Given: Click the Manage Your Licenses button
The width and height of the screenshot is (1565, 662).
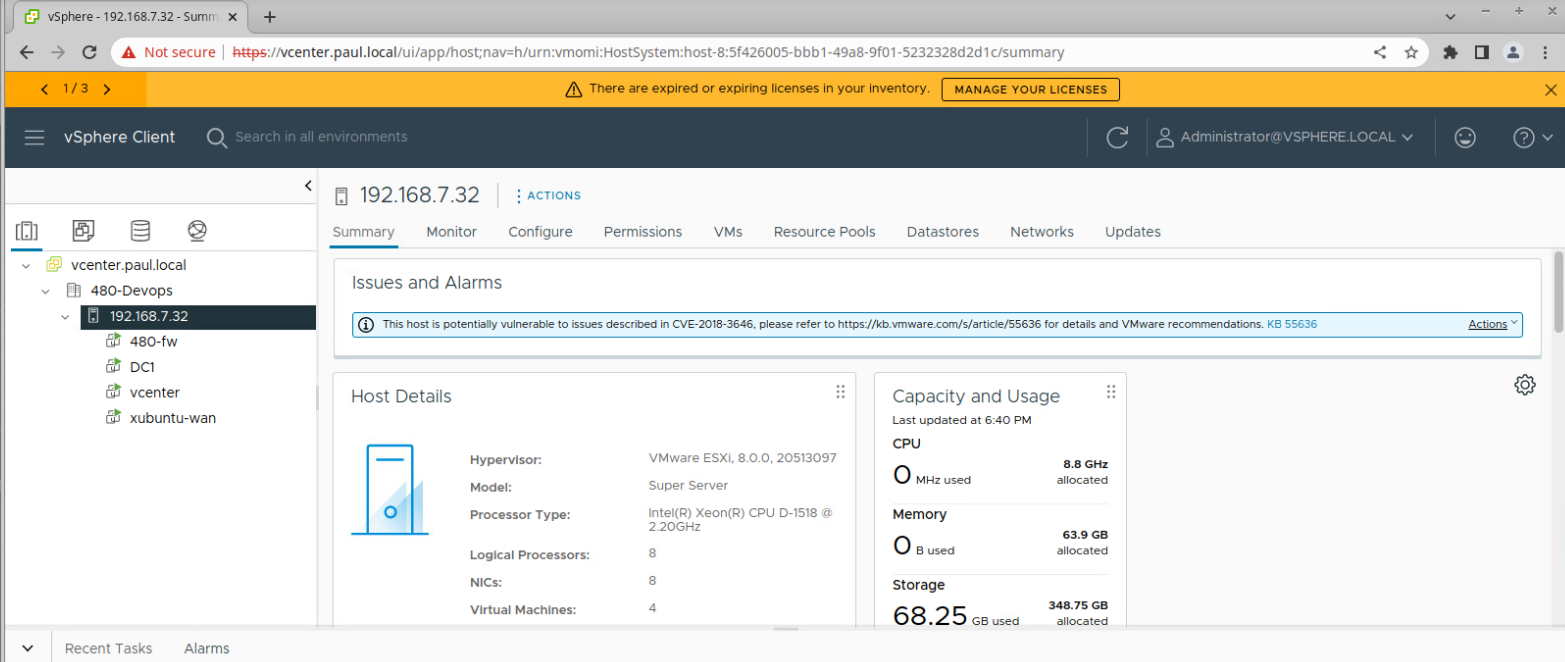Looking at the screenshot, I should click(x=1030, y=89).
